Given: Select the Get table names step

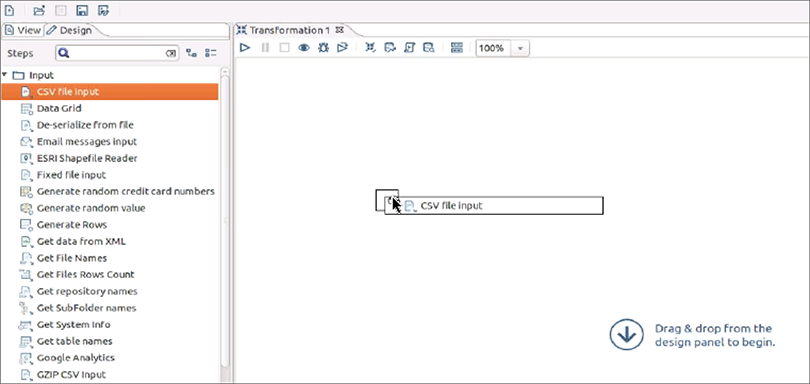Looking at the screenshot, I should coord(74,341).
